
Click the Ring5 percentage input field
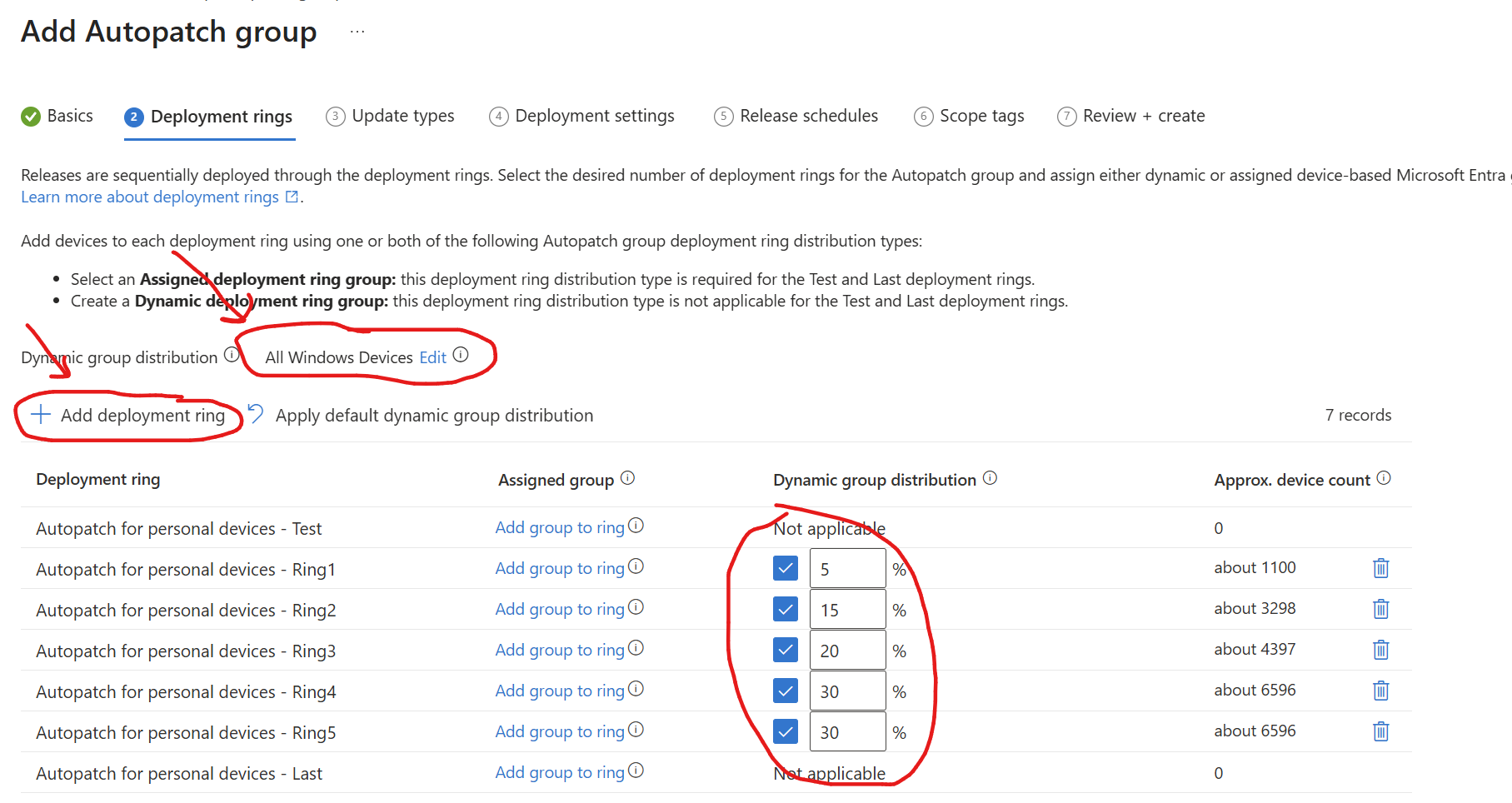[847, 731]
